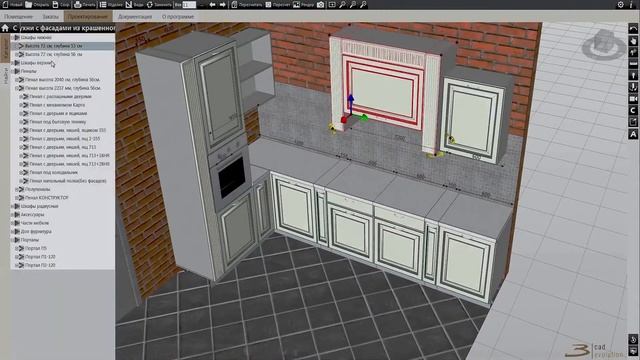Image resolution: width=640 pixels, height=360 pixels.
Task: Select the Портал П1-120 tree item
Action: point(40,257)
